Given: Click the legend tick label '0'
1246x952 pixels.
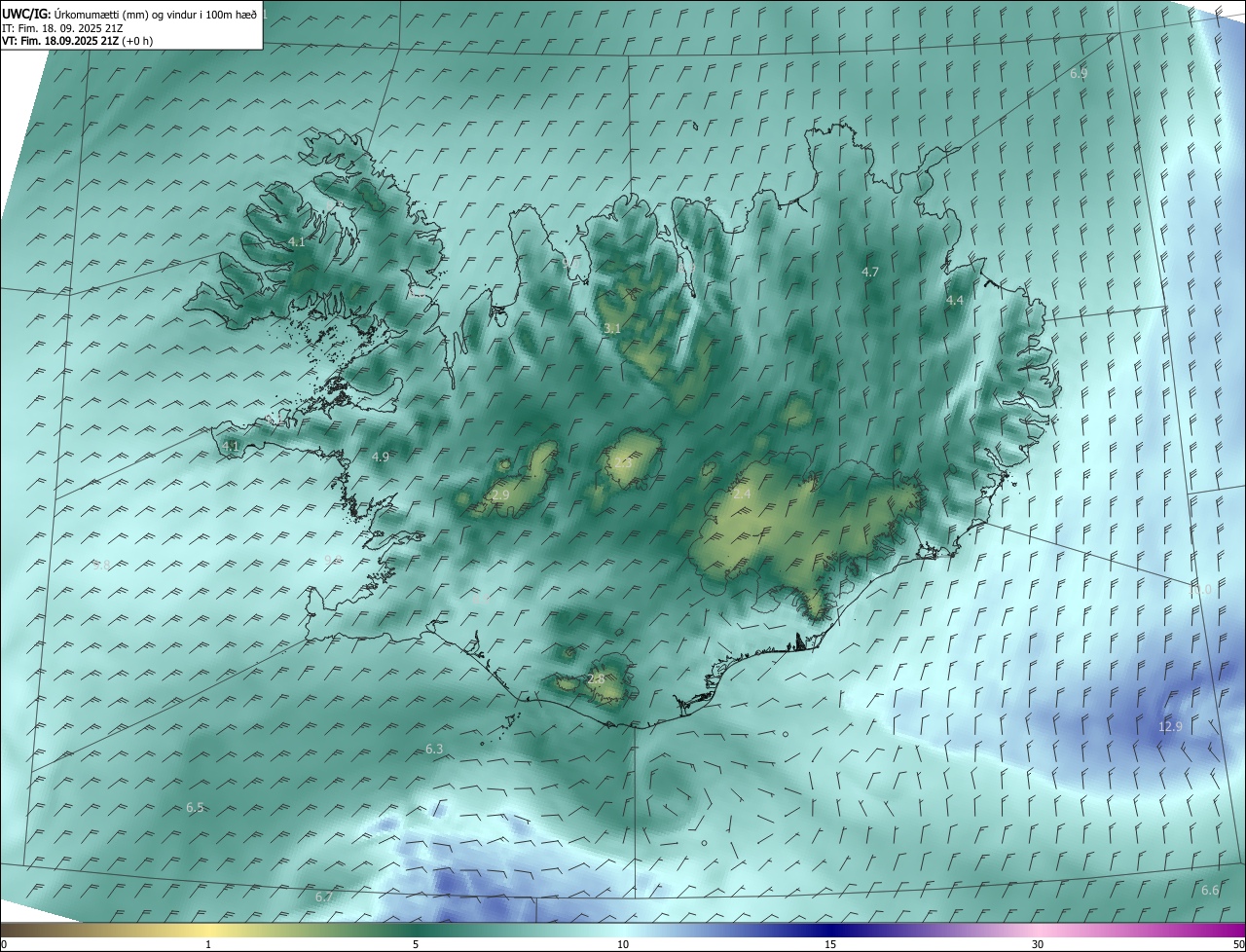Looking at the screenshot, I should click(x=4, y=944).
